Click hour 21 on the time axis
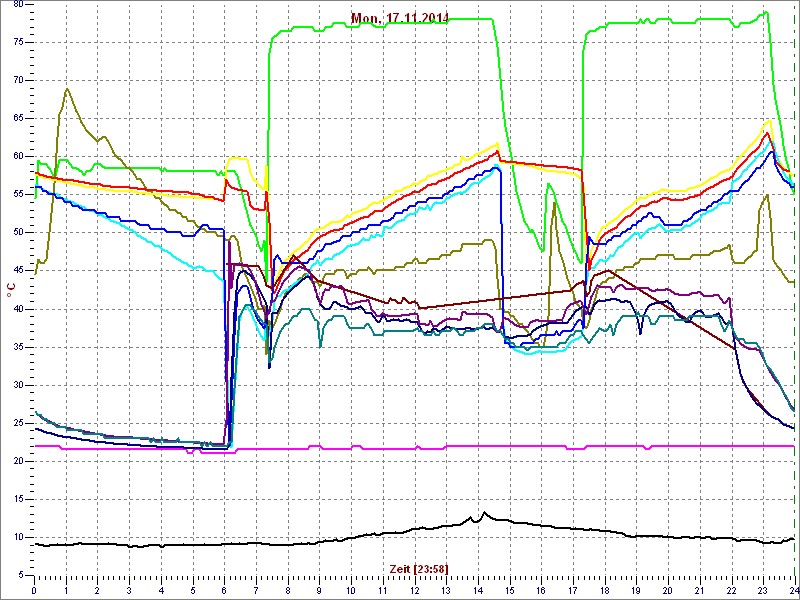The width and height of the screenshot is (800, 600). 699,590
